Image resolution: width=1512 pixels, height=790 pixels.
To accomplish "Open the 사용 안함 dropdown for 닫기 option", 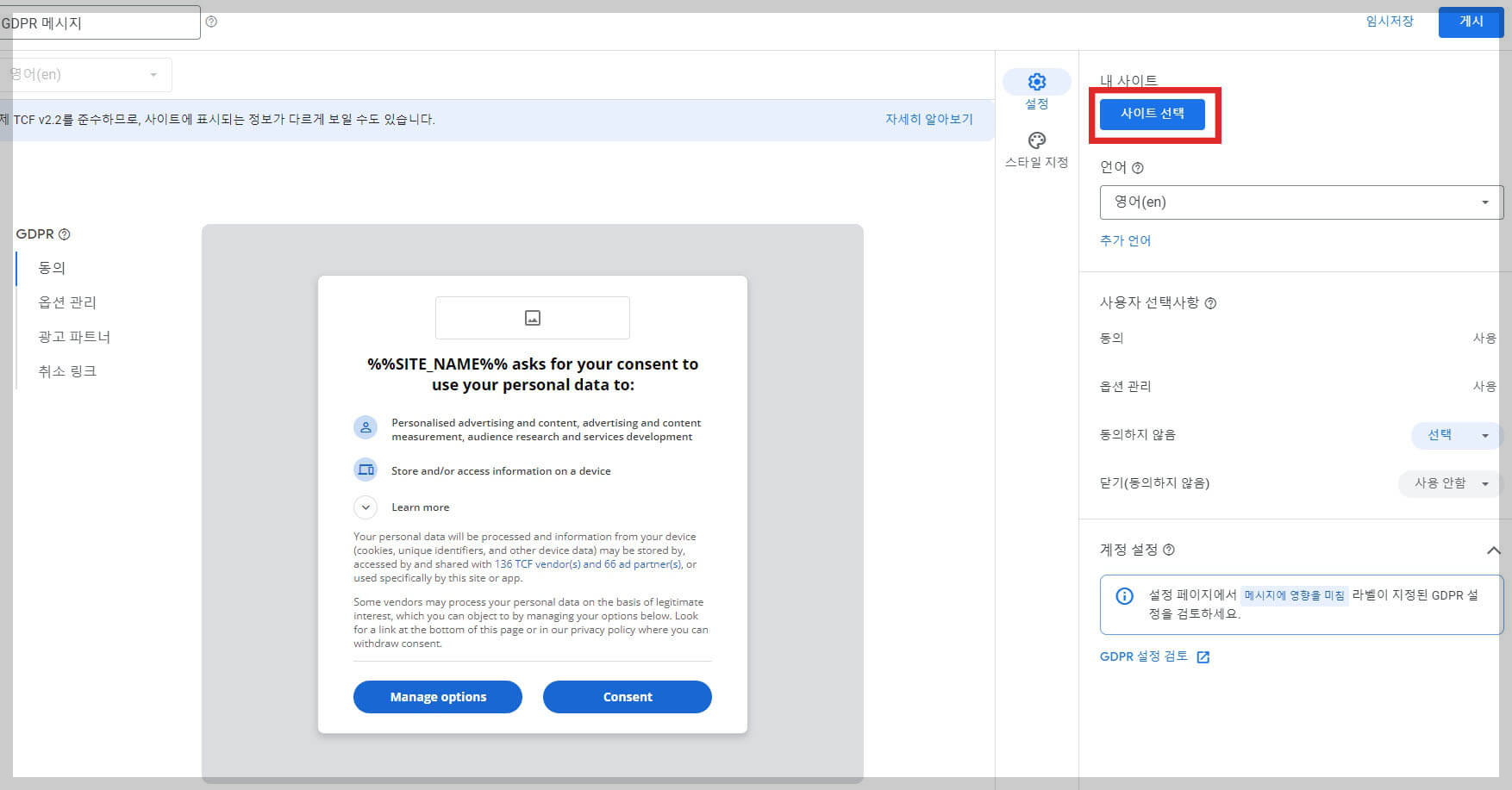I will 1448,483.
